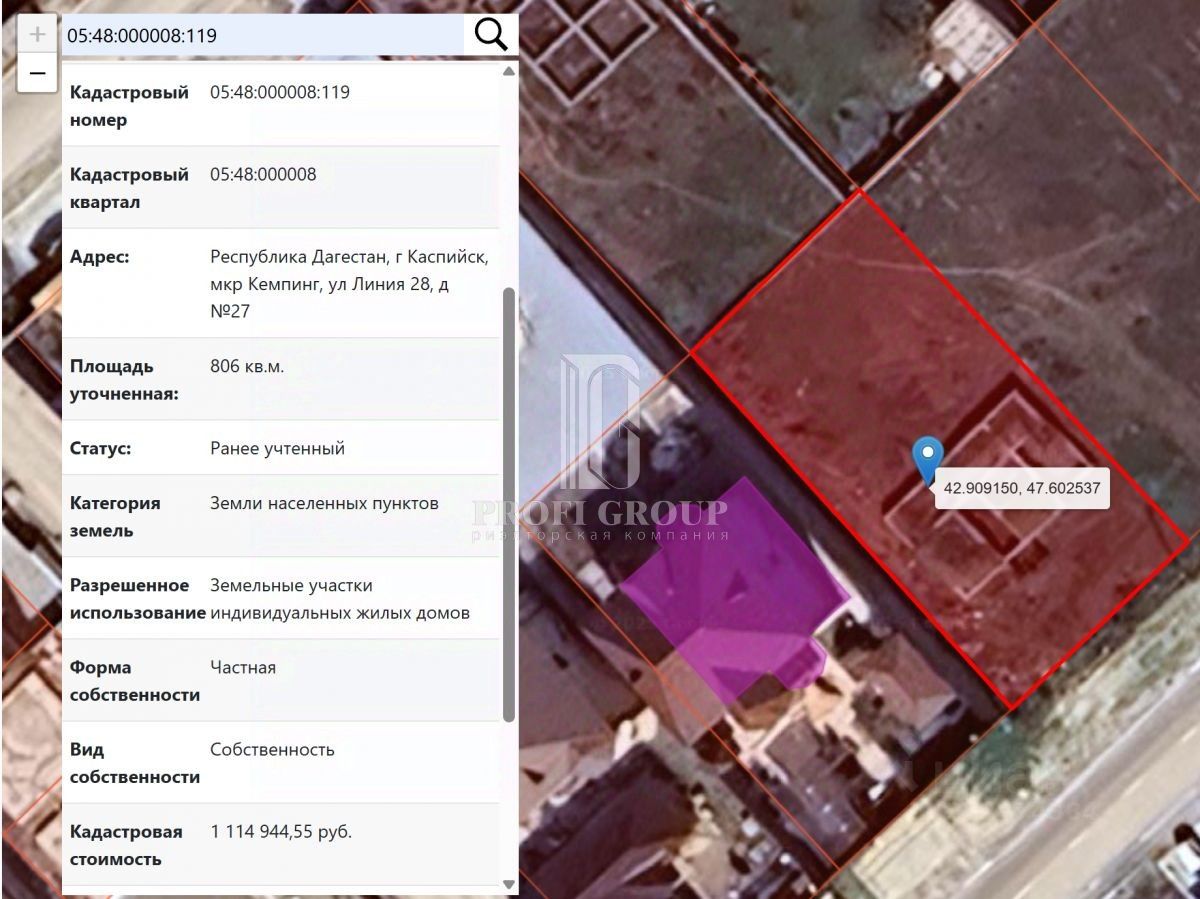Screen dimensions: 1200x899
Task: Click the magnifier search icon
Action: click(490, 35)
